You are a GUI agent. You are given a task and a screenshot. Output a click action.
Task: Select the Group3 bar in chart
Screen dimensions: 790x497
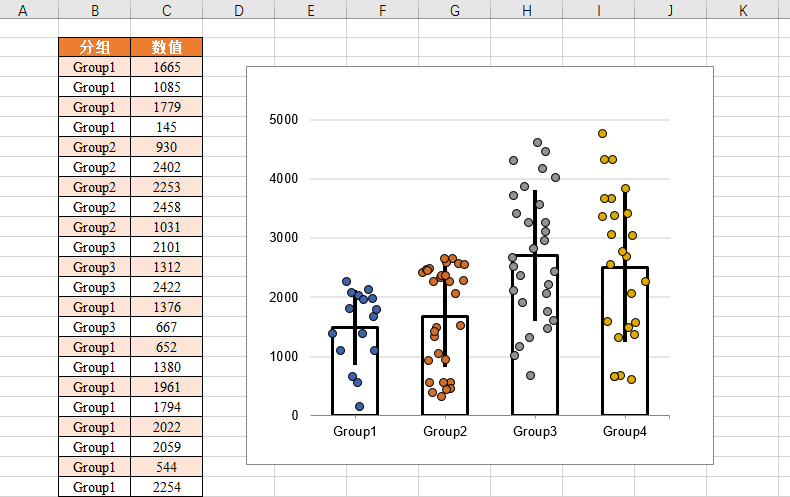click(x=535, y=336)
